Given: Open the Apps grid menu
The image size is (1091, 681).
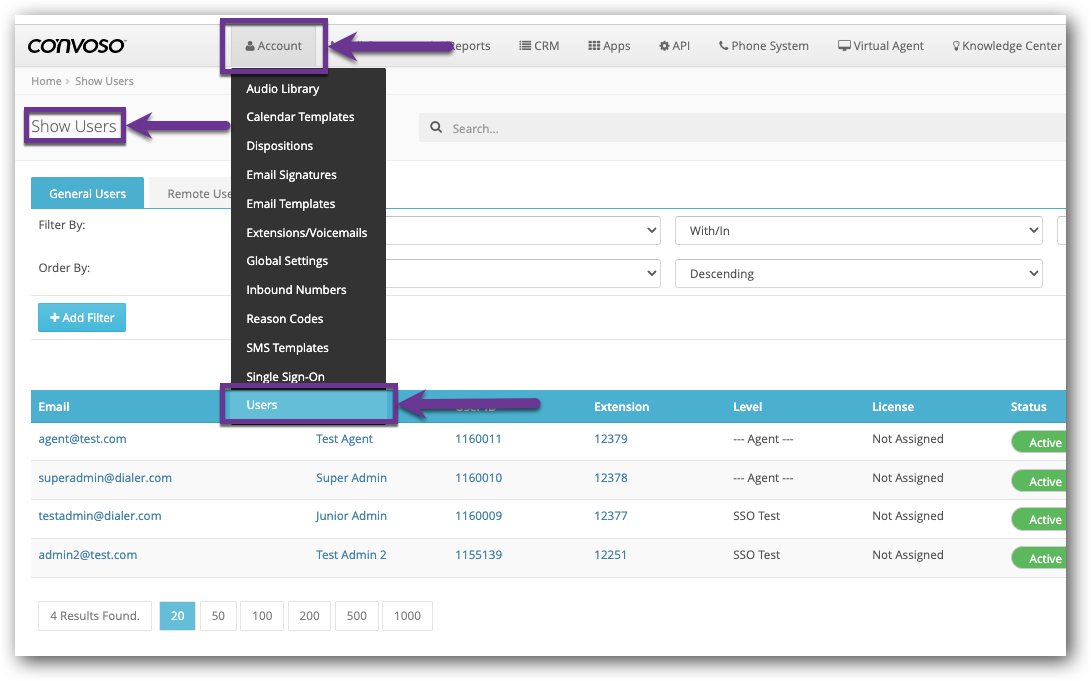Looking at the screenshot, I should [609, 46].
